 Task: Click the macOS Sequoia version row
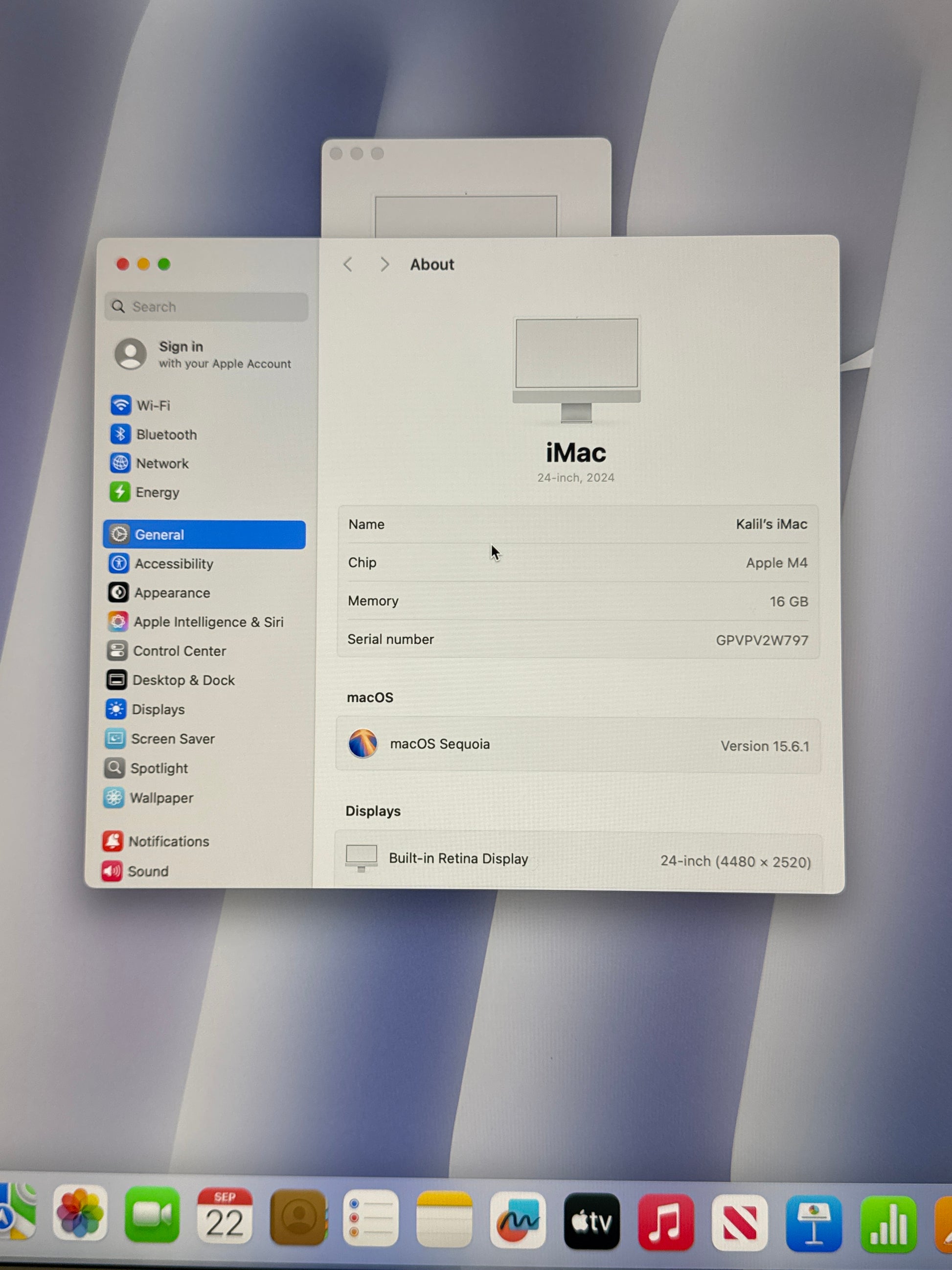click(x=578, y=745)
